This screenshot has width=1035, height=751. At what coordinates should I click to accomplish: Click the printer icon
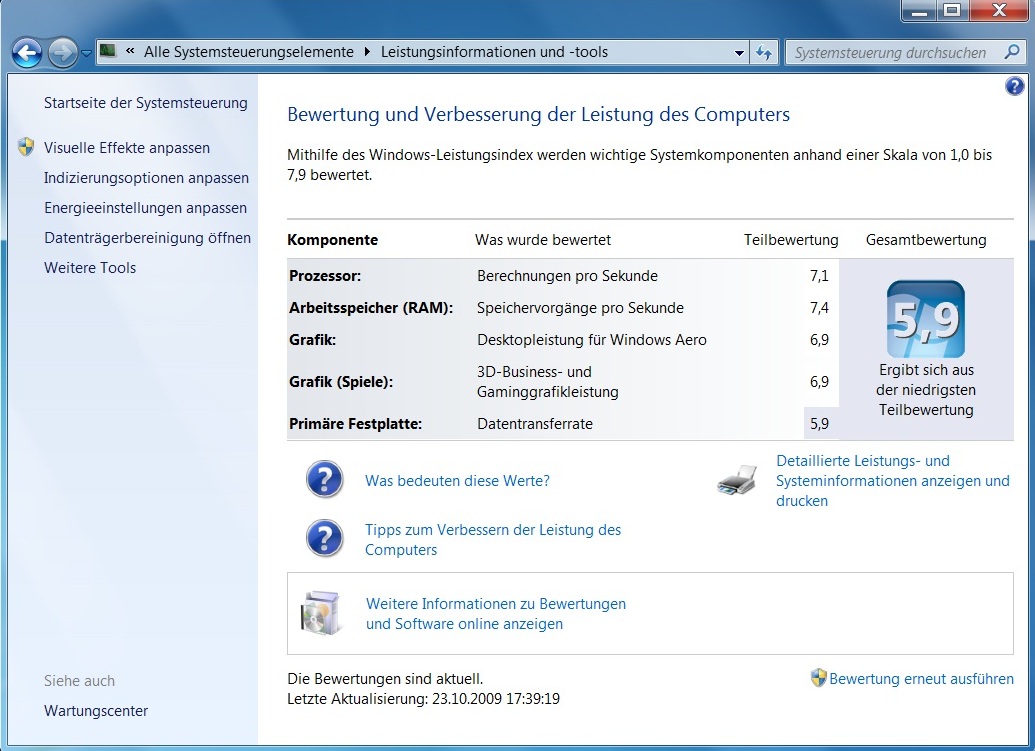[737, 480]
